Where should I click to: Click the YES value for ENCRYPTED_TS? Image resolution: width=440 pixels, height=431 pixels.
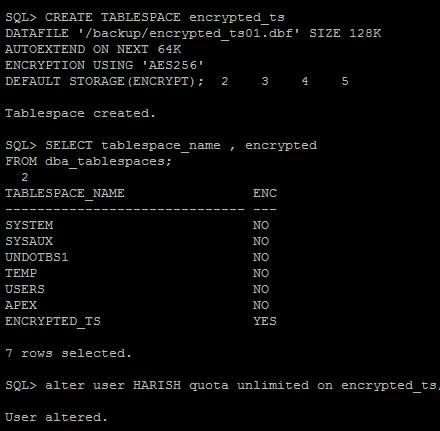pyautogui.click(x=265, y=321)
